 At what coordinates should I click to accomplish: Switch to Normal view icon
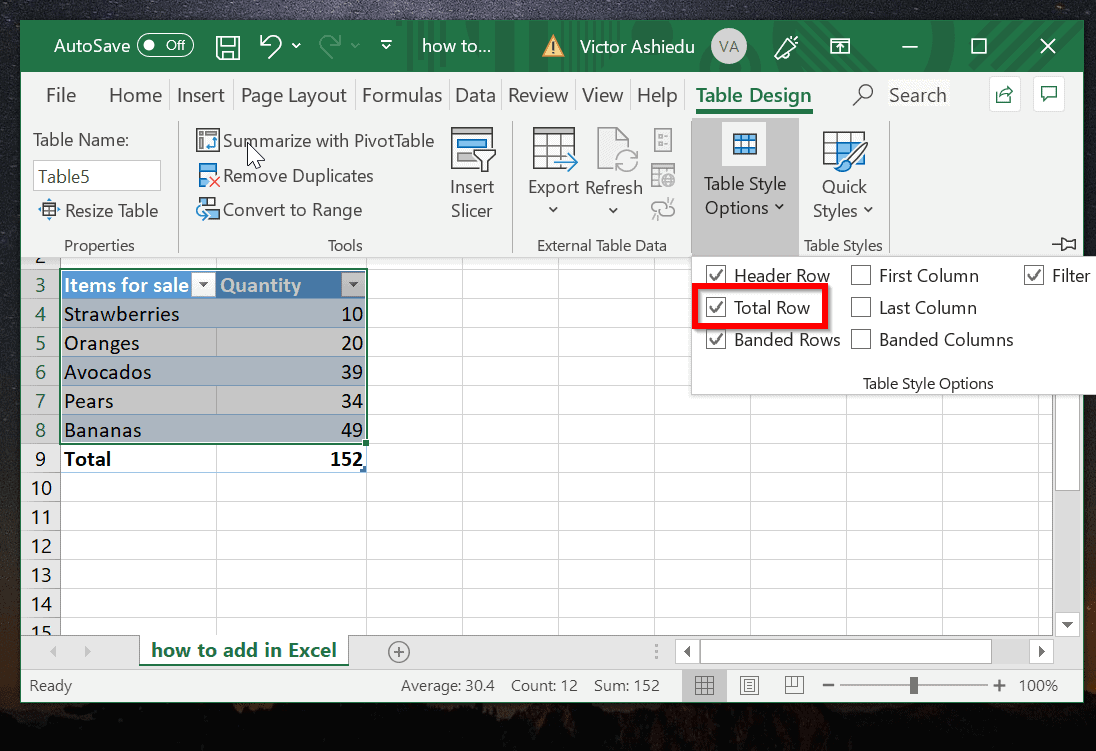(704, 685)
